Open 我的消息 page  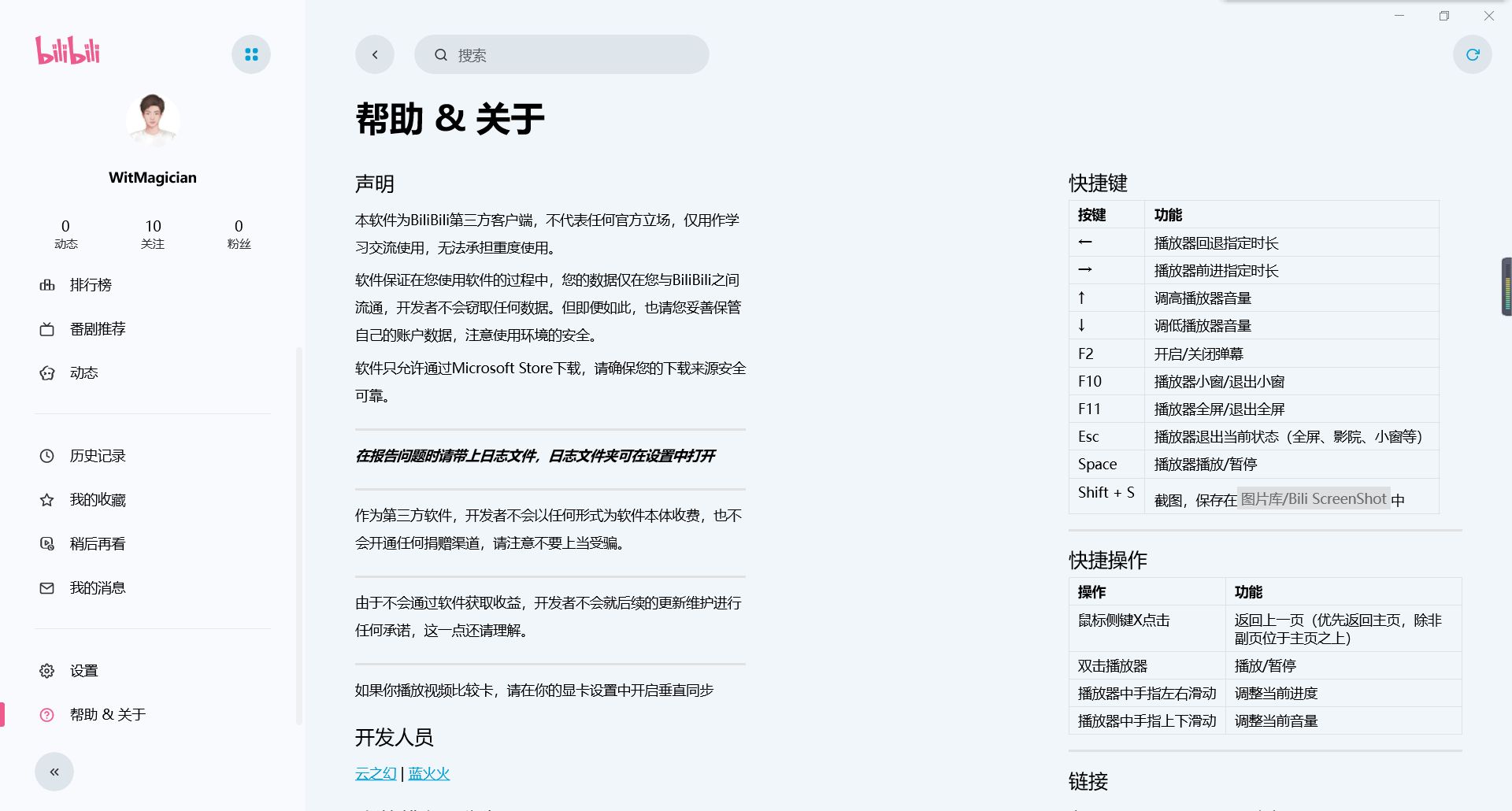(x=153, y=588)
